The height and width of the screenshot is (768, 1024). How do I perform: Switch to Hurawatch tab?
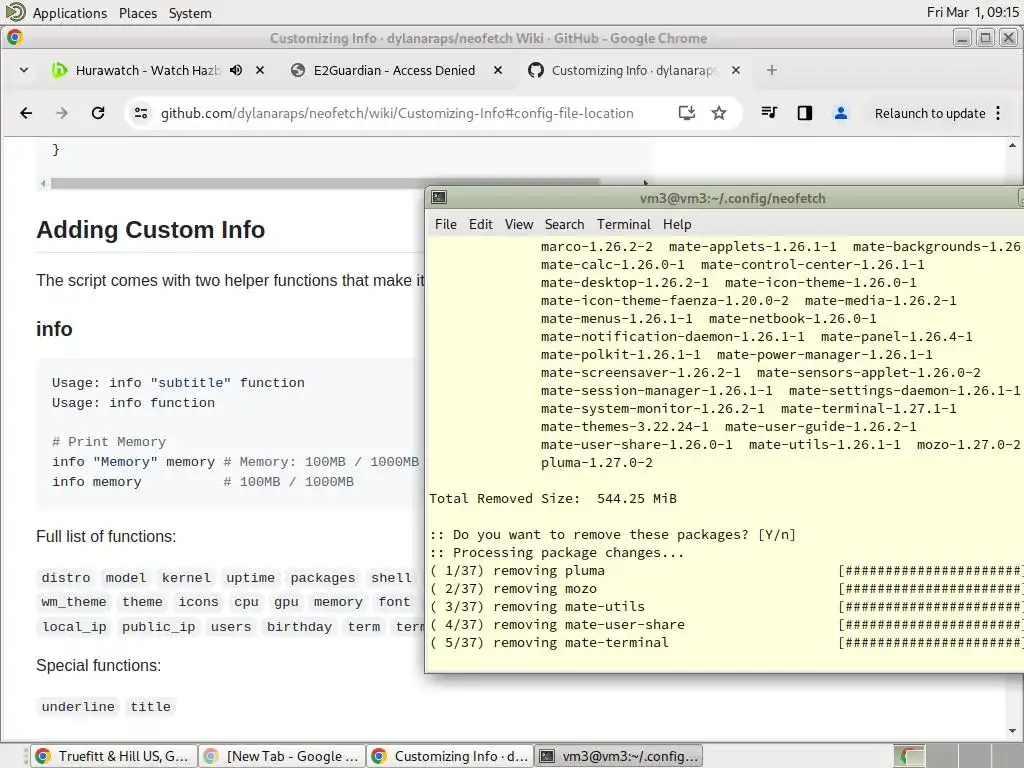pyautogui.click(x=147, y=70)
